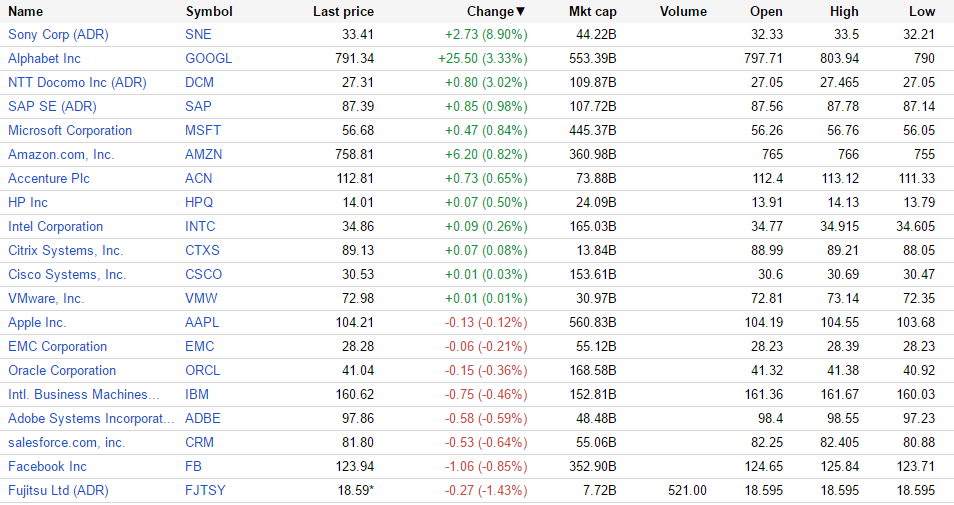954x505 pixels.
Task: Sort by the Volume column header
Action: click(x=683, y=12)
